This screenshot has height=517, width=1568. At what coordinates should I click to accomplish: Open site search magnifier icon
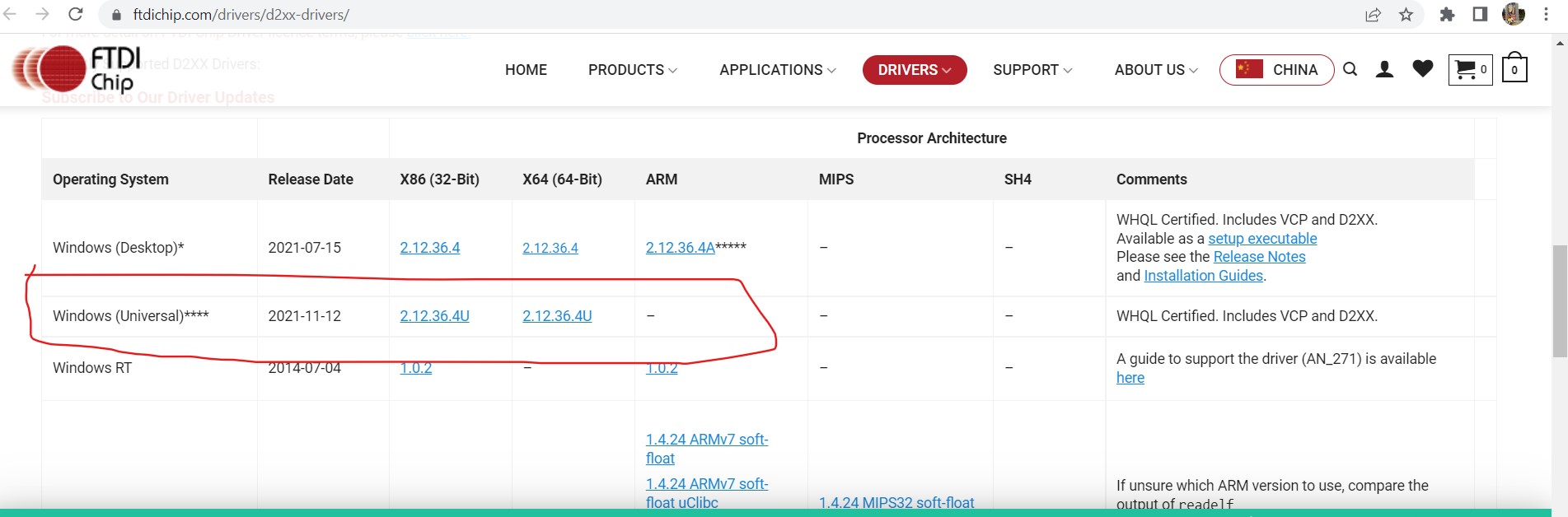click(x=1350, y=69)
